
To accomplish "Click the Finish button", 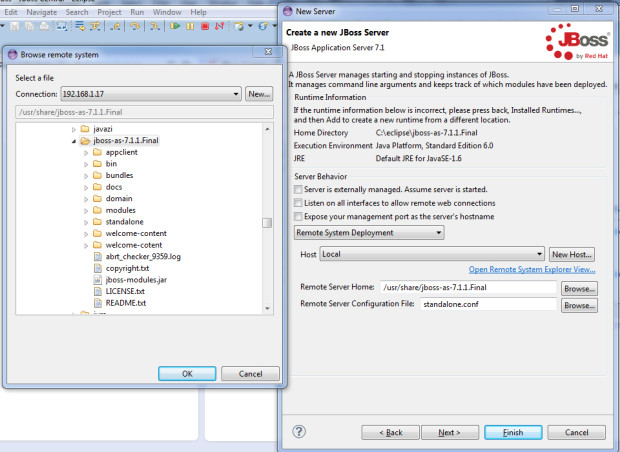I will (x=511, y=432).
